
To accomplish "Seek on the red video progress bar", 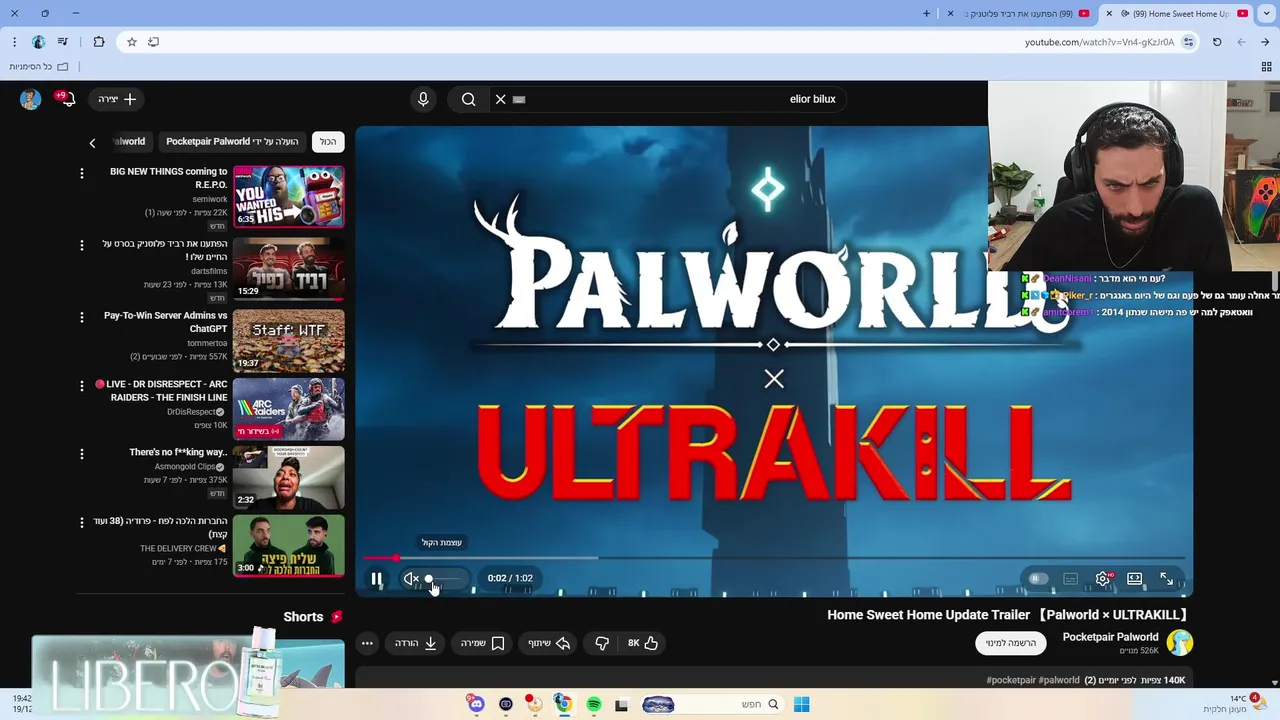I will click(774, 557).
